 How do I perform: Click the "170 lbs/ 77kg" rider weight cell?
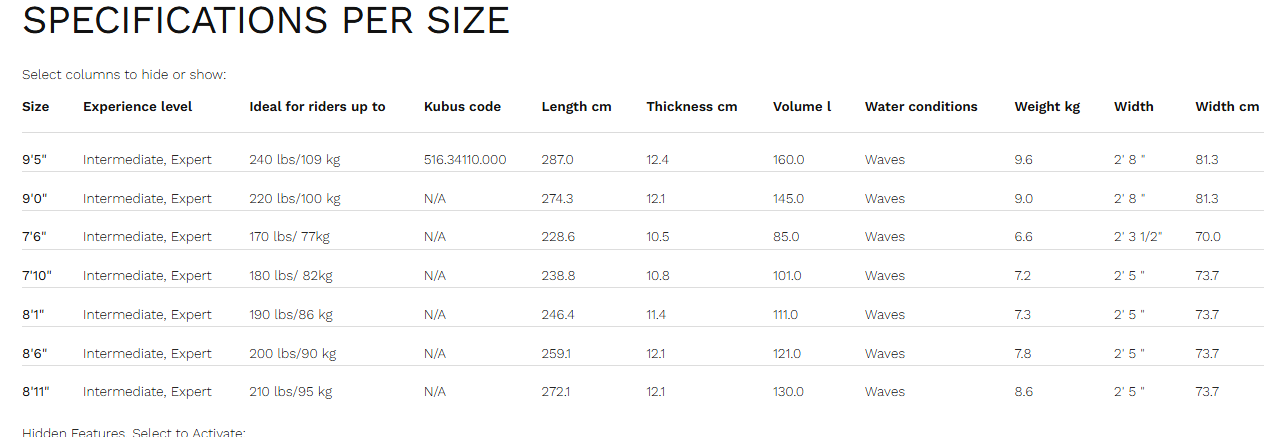click(289, 237)
